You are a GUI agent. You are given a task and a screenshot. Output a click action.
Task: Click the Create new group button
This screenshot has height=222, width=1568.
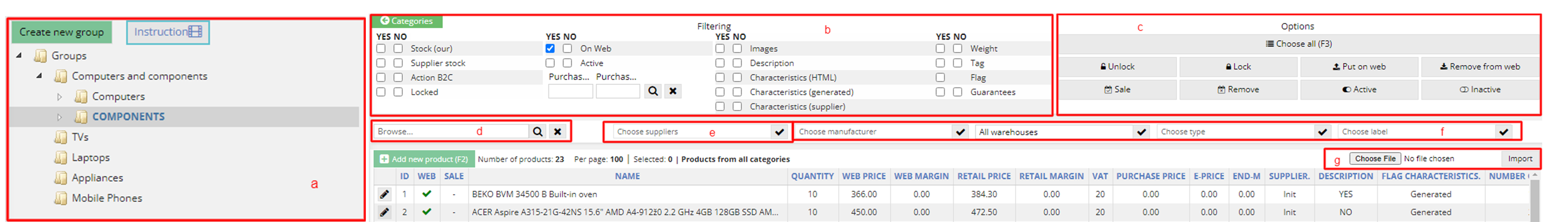click(62, 32)
